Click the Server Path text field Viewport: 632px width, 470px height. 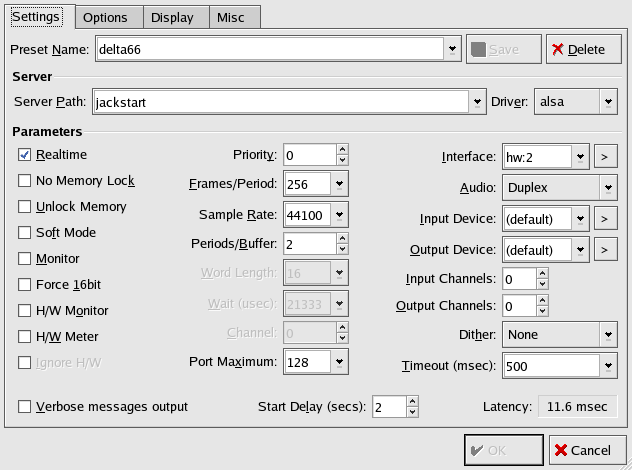coord(279,101)
